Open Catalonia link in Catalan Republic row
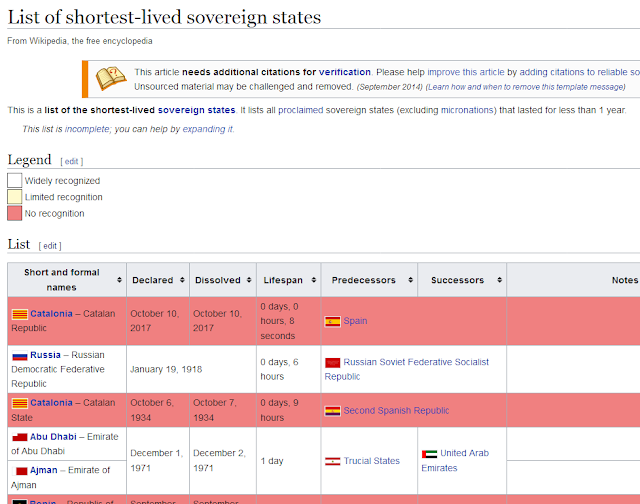Screen dimensions: 640x504 51,314
